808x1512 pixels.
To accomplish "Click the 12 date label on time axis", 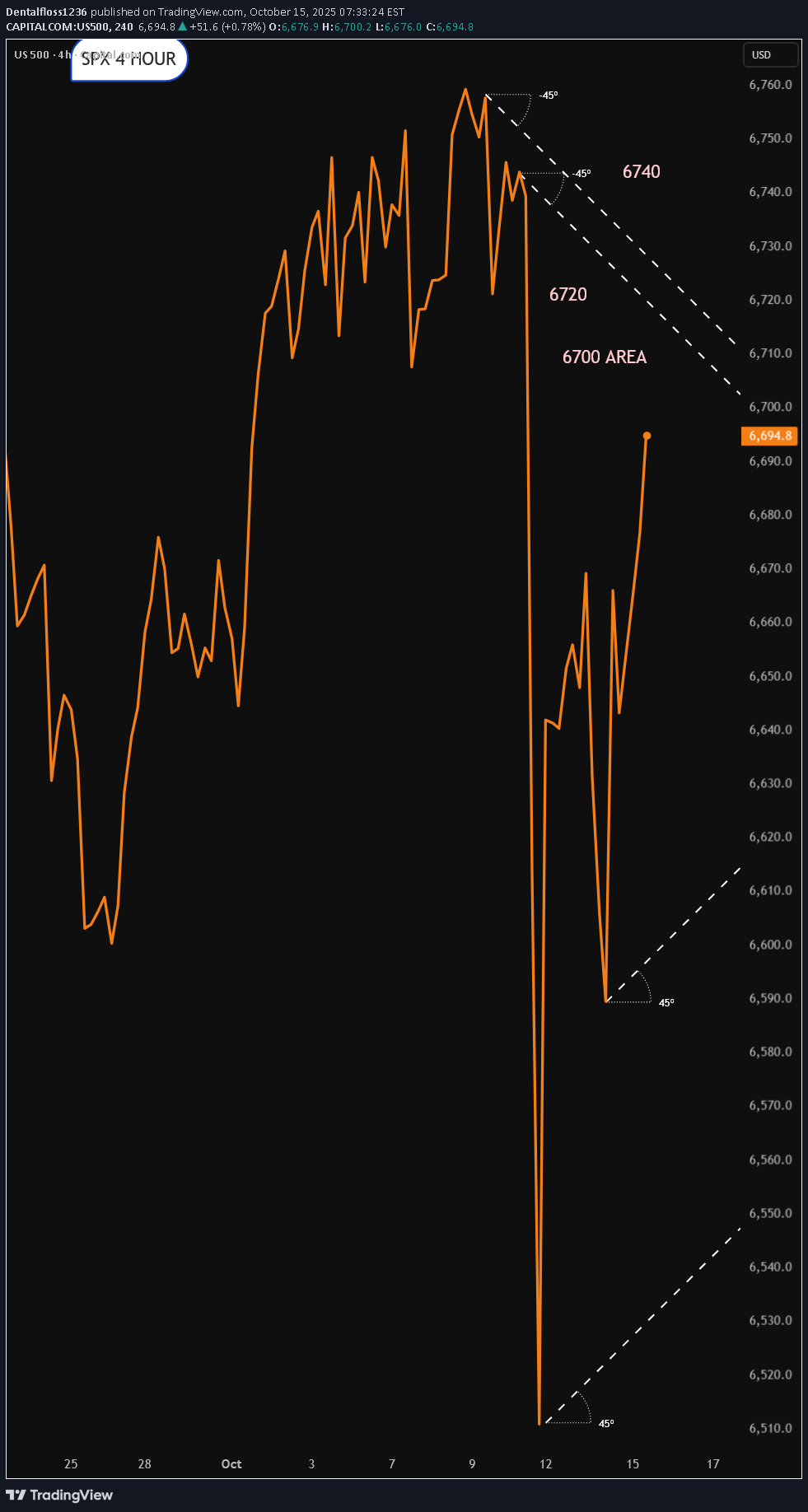I will [x=545, y=1463].
